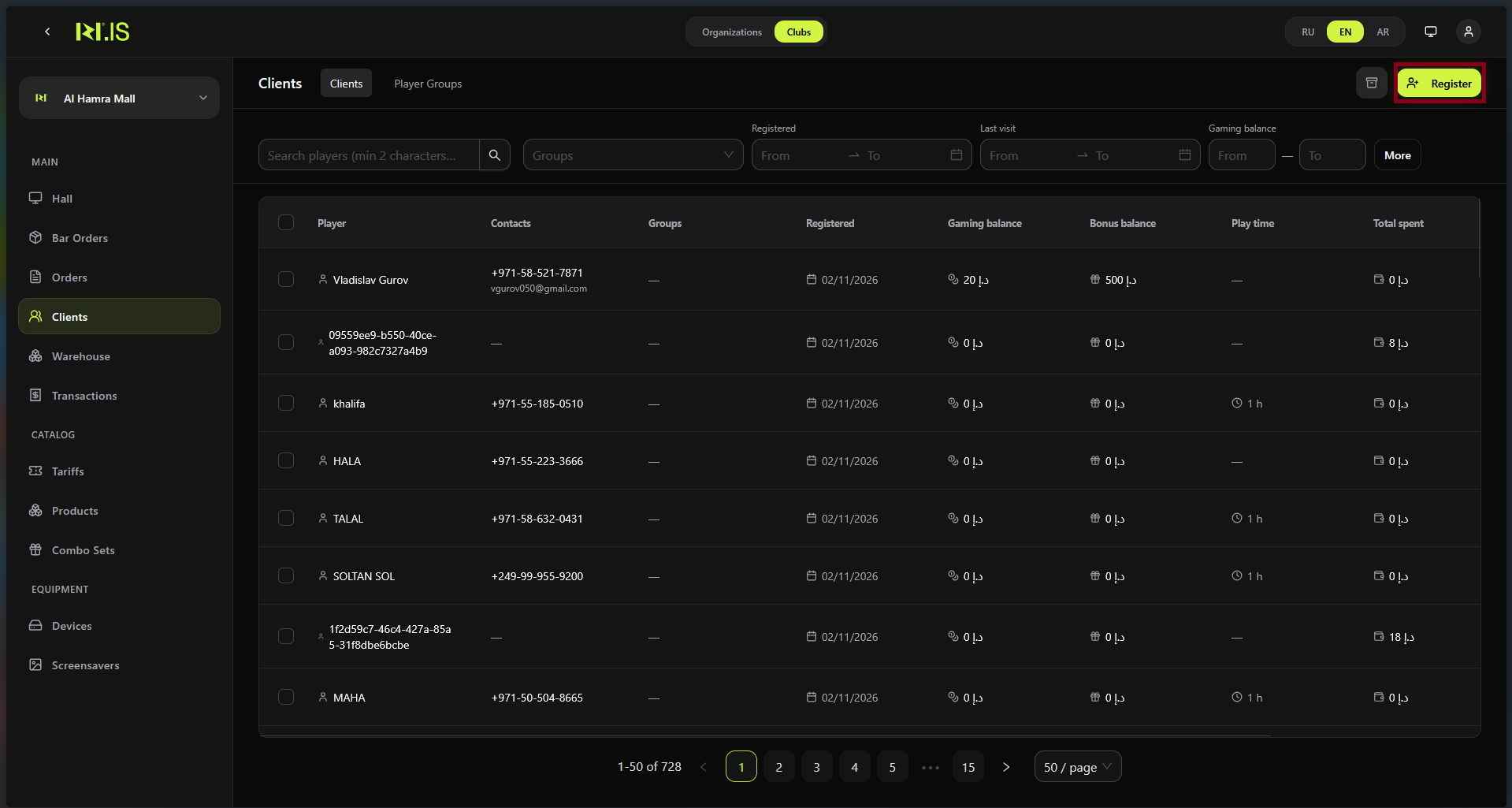Click the user profile icon
Image resolution: width=1512 pixels, height=808 pixels.
[1468, 32]
